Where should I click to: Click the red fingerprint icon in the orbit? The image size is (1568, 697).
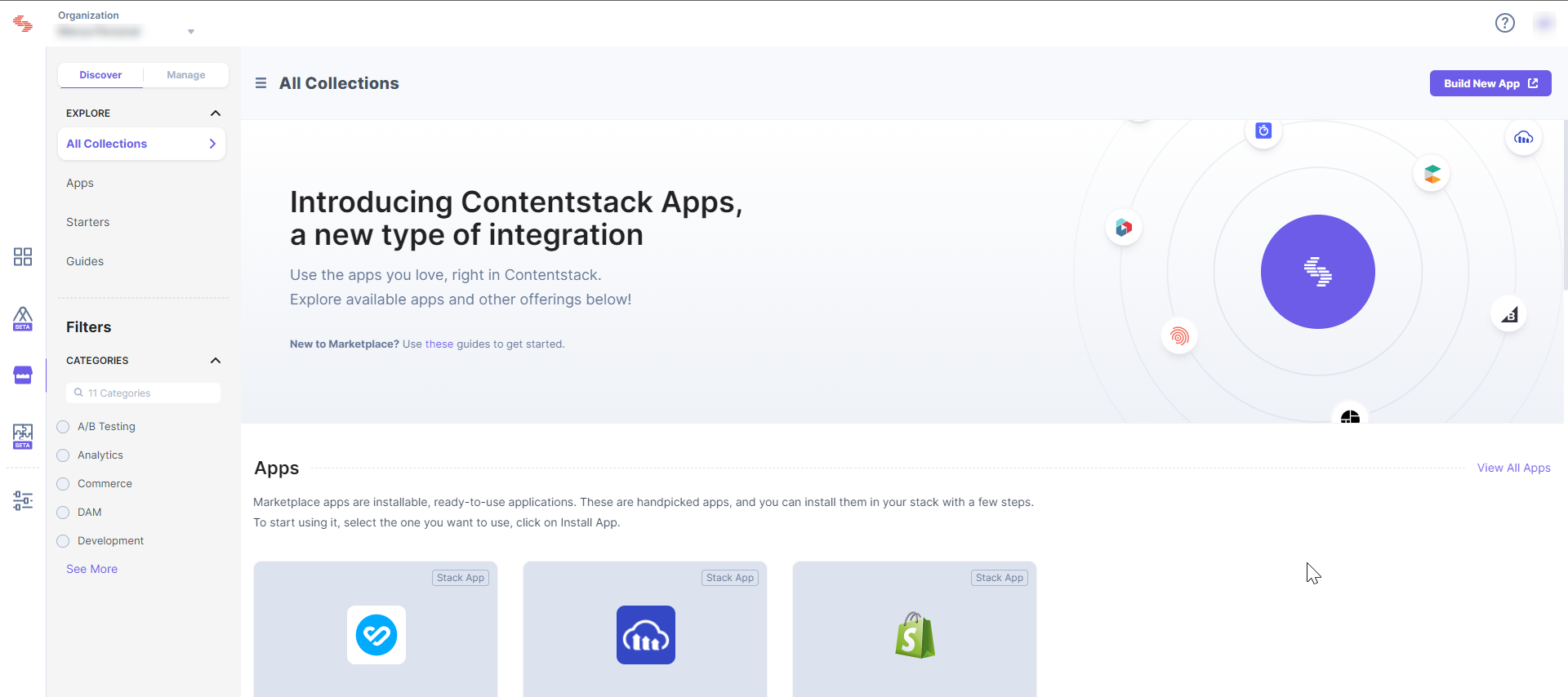click(x=1179, y=336)
